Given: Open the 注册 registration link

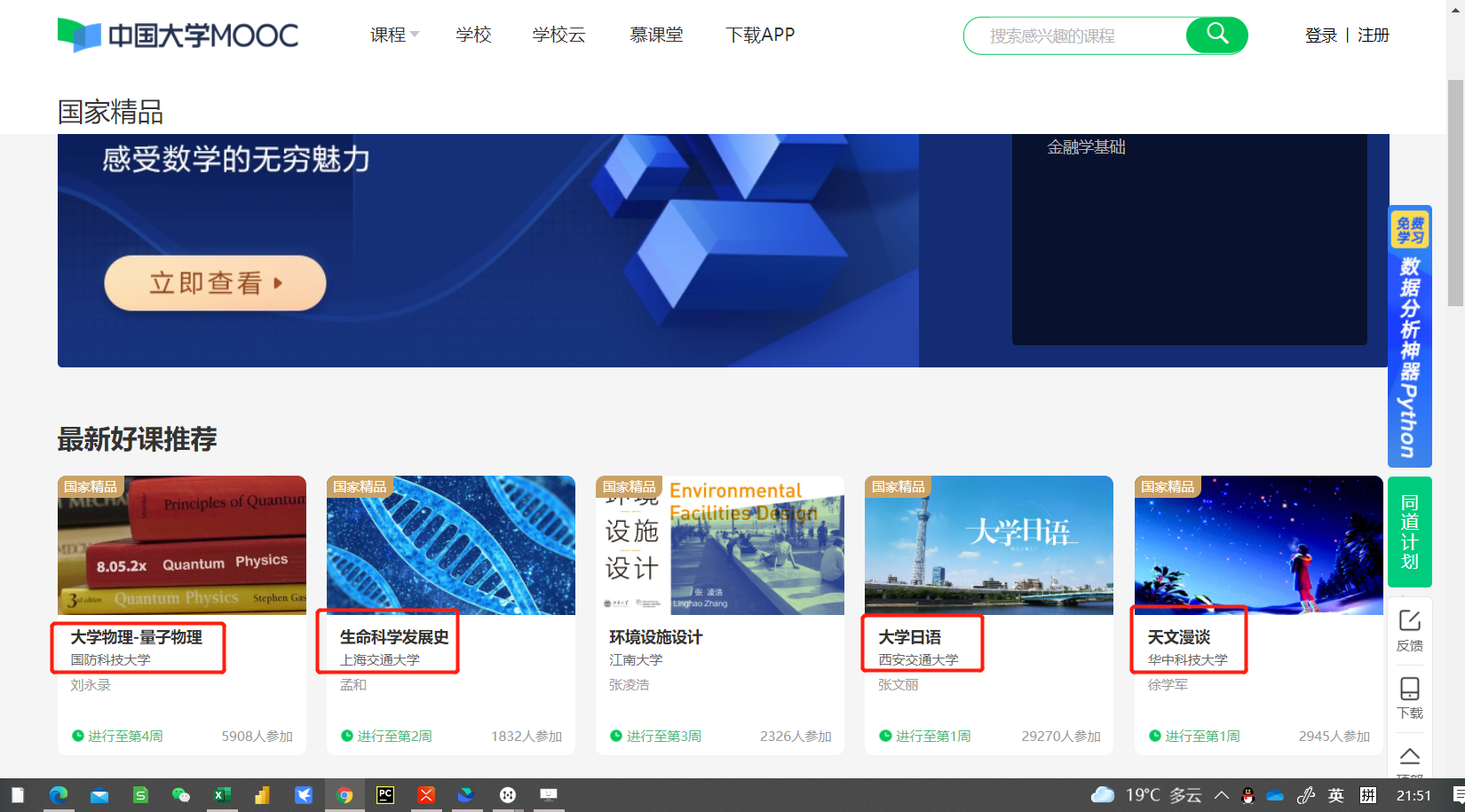Looking at the screenshot, I should coord(1373,35).
